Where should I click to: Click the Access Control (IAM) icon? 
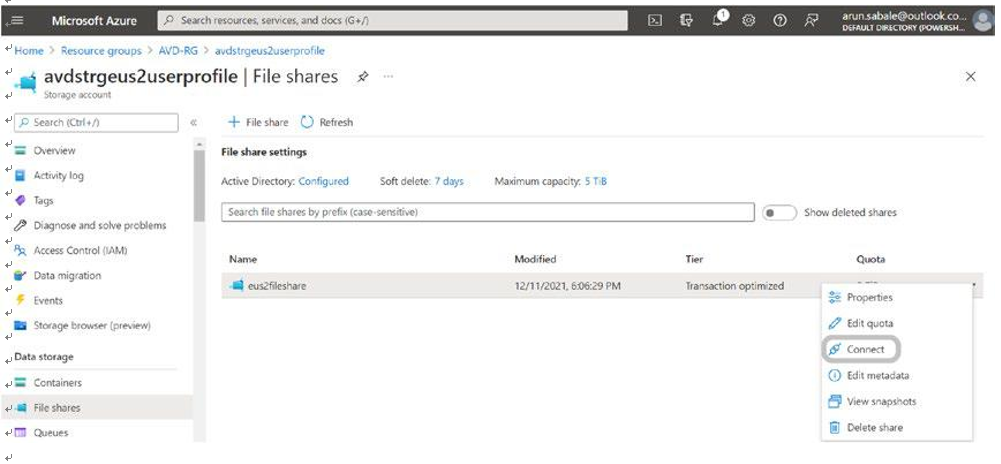click(x=21, y=250)
